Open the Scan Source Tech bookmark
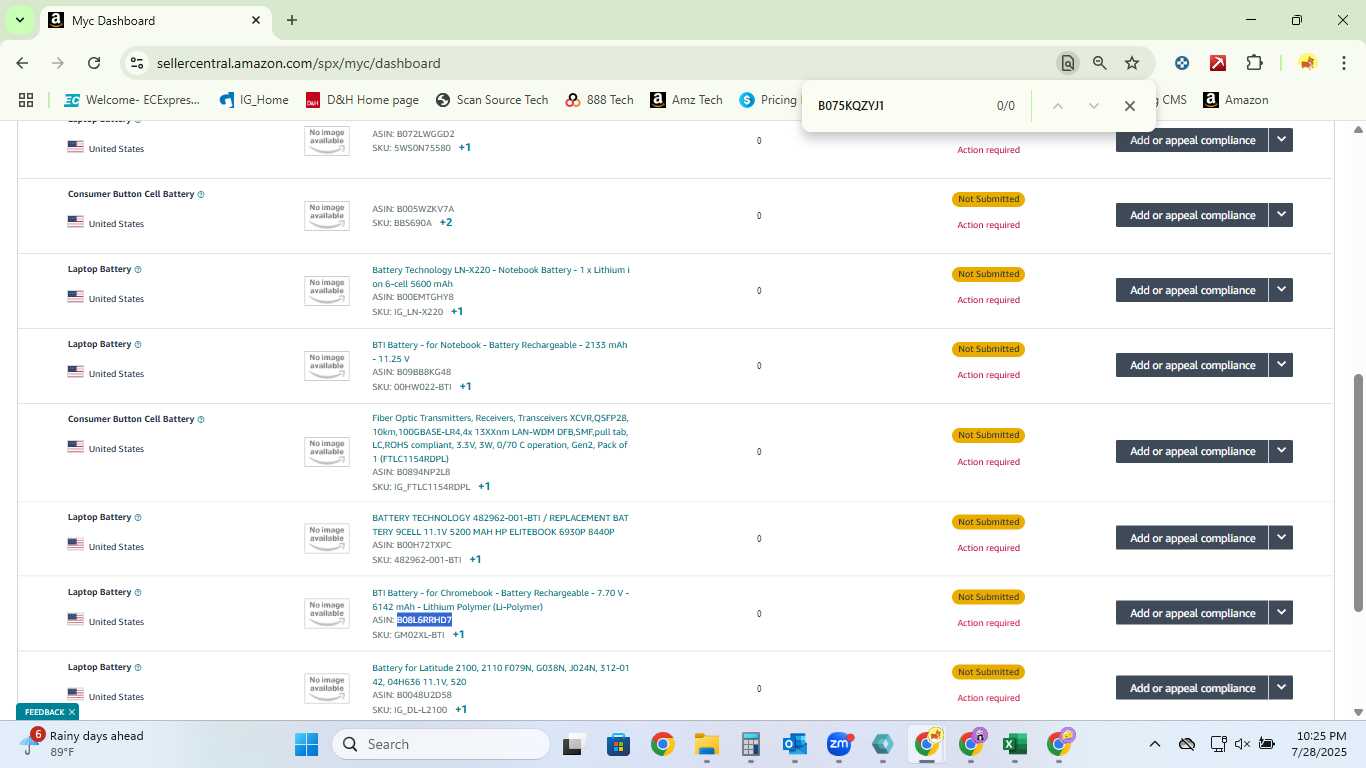Image resolution: width=1366 pixels, height=768 pixels. [492, 100]
